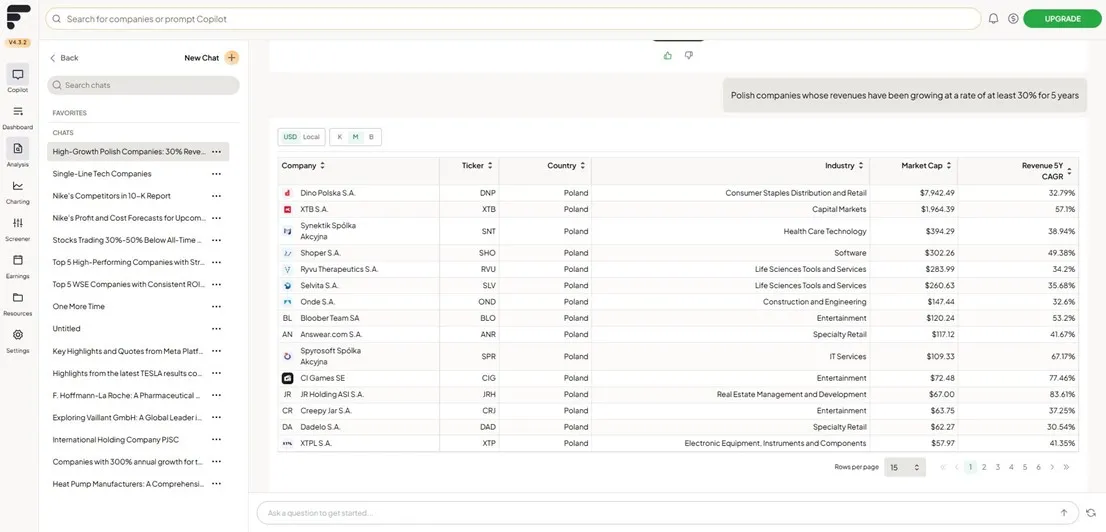1106x532 pixels.
Task: Open Key Highlights and Quotes from Meta chat
Action: (128, 351)
